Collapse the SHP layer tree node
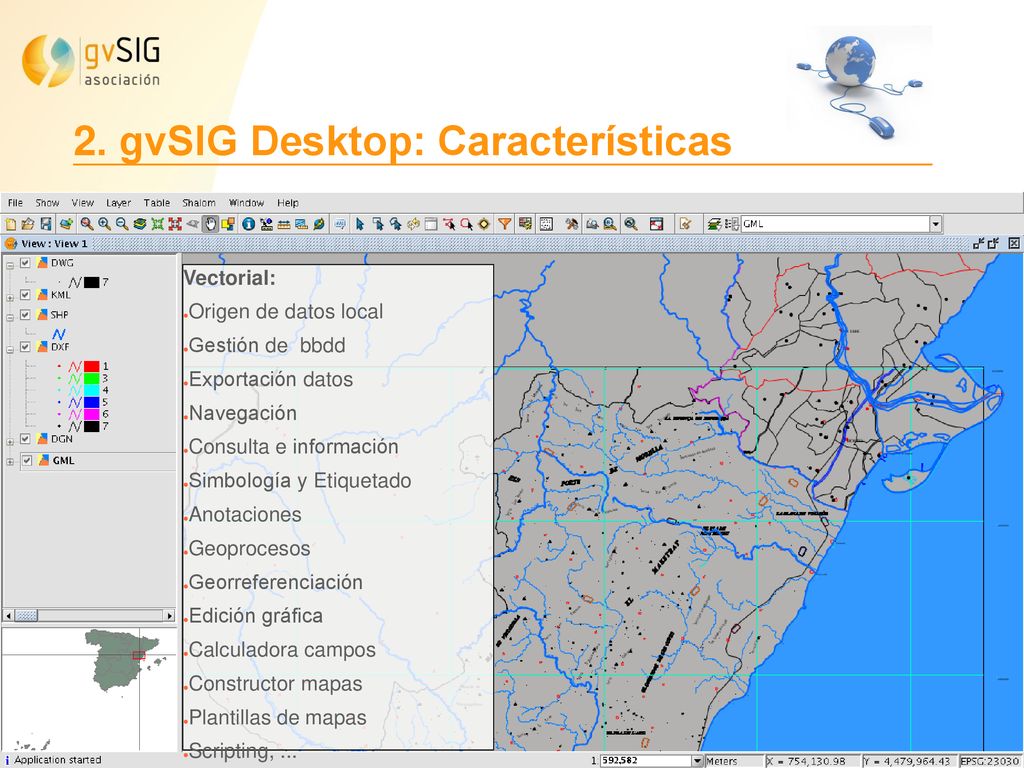1024x768 pixels. pos(10,317)
